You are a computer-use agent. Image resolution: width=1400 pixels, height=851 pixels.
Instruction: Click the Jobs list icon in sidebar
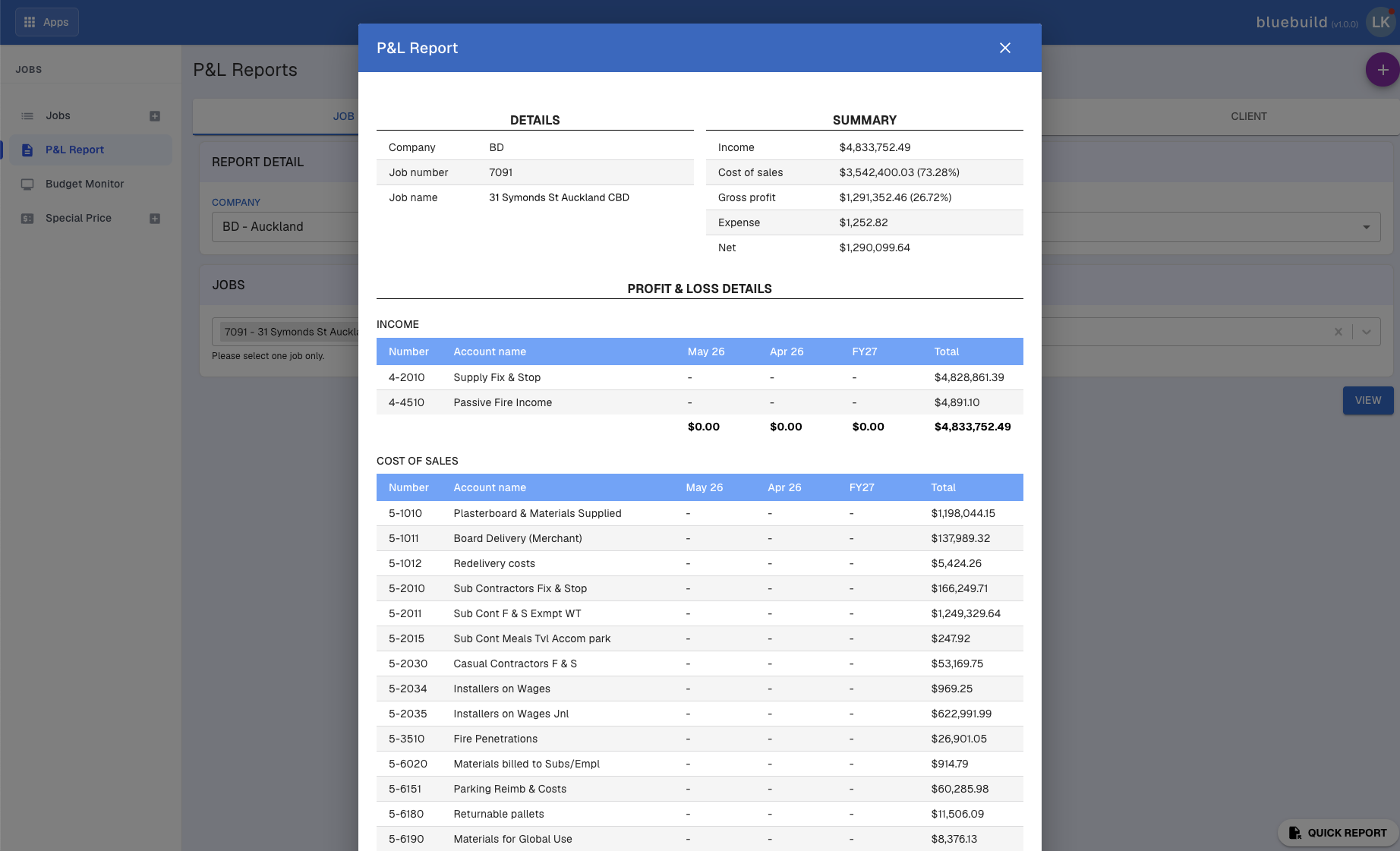[27, 116]
